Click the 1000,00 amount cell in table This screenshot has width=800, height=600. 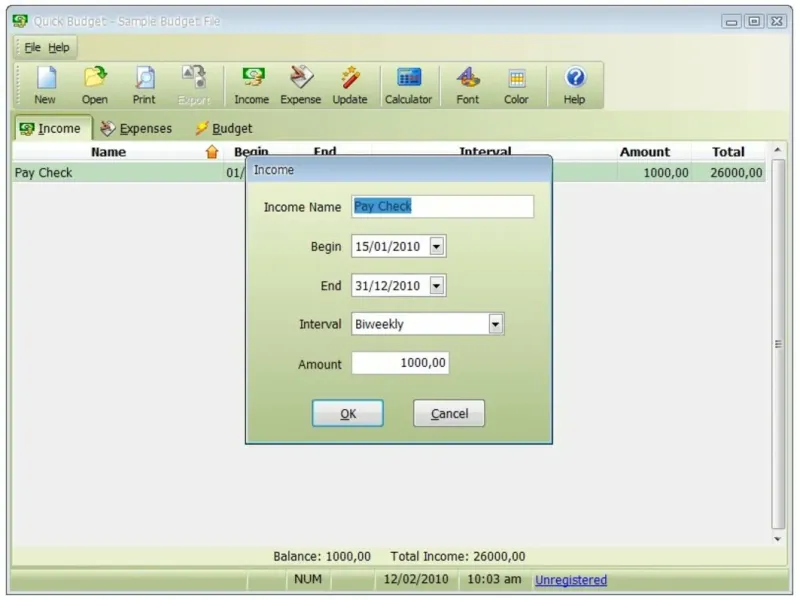pos(666,173)
